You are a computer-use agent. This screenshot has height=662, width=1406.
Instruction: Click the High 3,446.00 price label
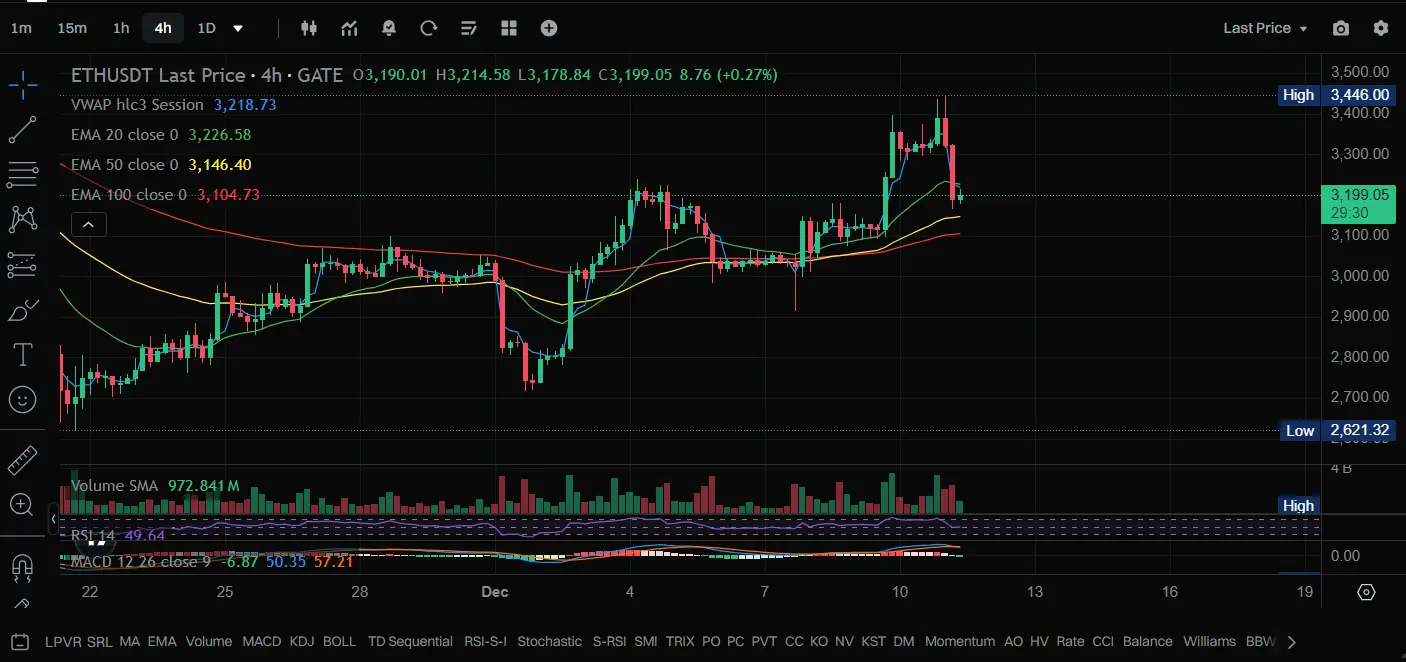(x=1358, y=95)
